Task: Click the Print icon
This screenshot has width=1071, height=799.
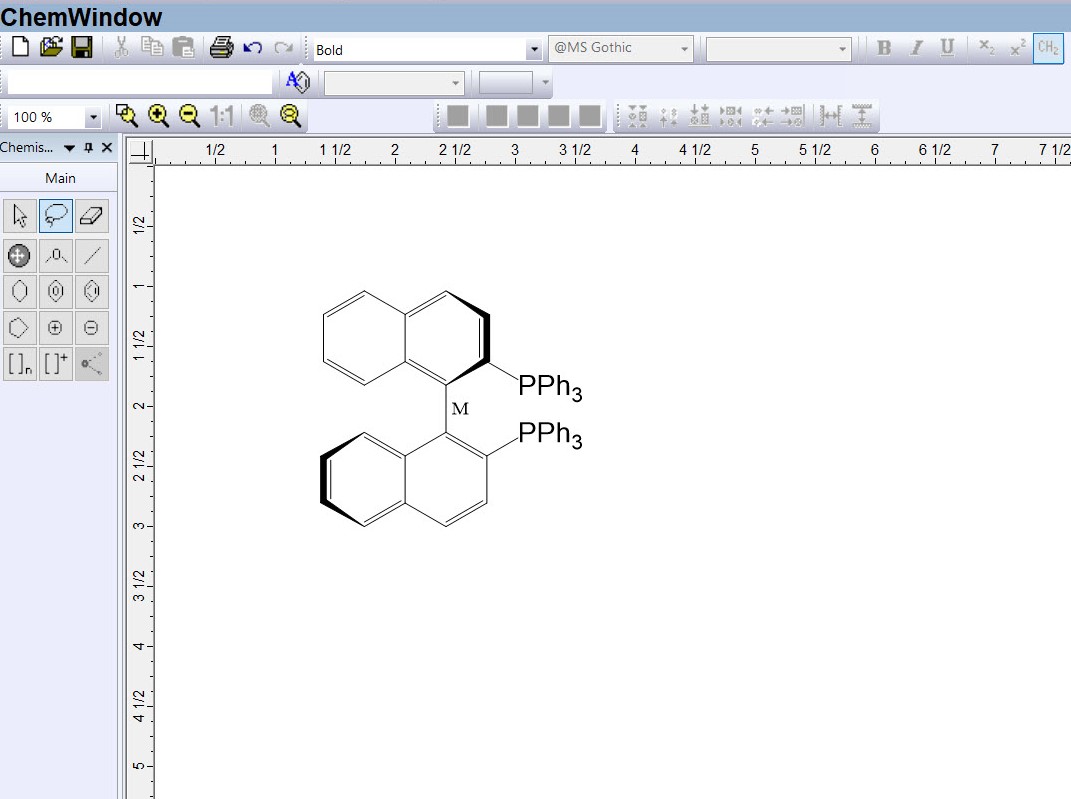Action: [x=221, y=47]
